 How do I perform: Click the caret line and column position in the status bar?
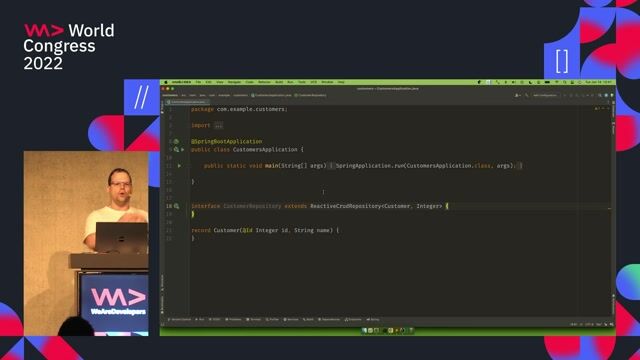pyautogui.click(x=574, y=324)
